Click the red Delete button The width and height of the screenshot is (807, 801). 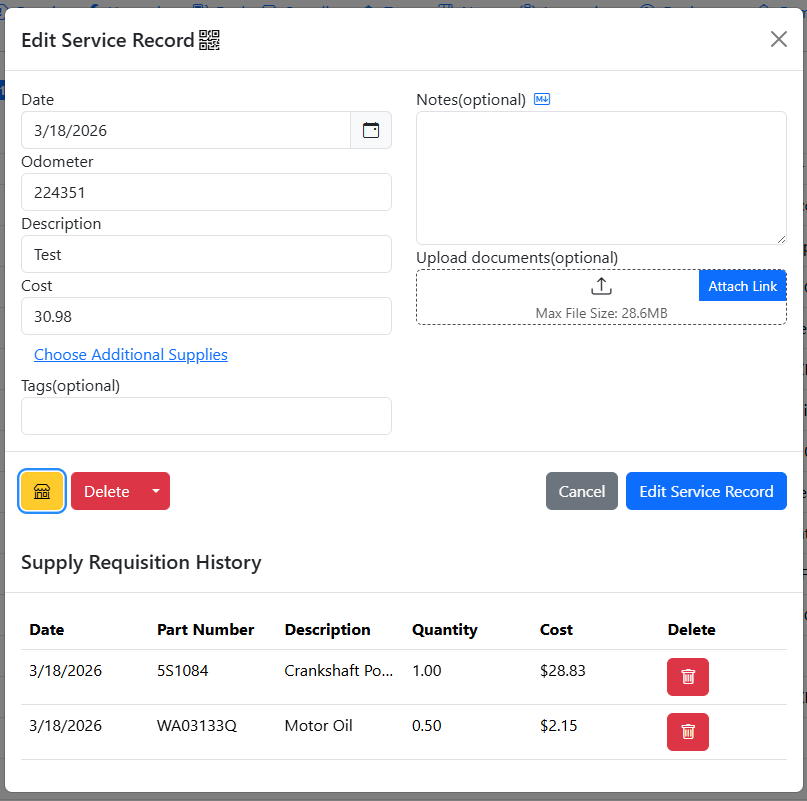click(106, 491)
